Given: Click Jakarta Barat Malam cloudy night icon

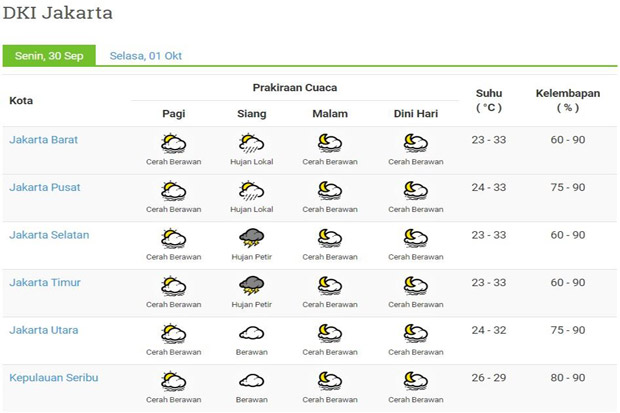Looking at the screenshot, I should pos(330,143).
